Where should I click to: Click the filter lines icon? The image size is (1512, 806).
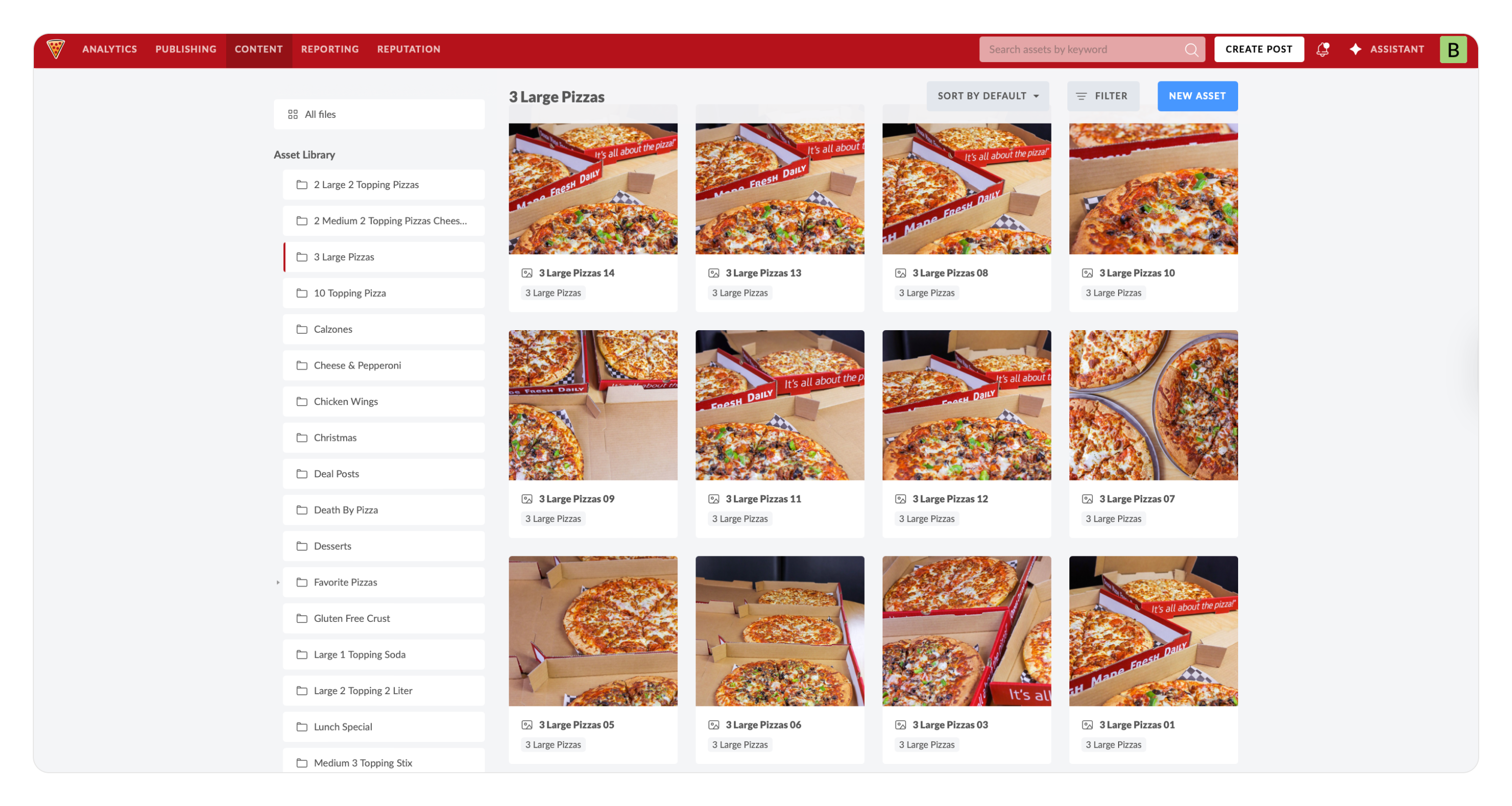[x=1081, y=96]
